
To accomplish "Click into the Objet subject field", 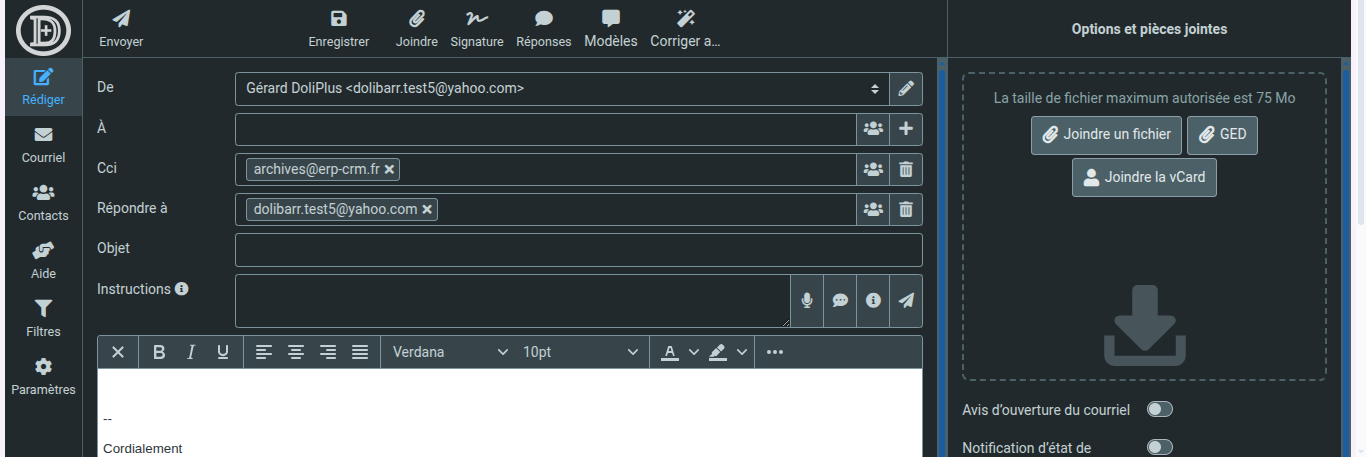I will pyautogui.click(x=579, y=250).
